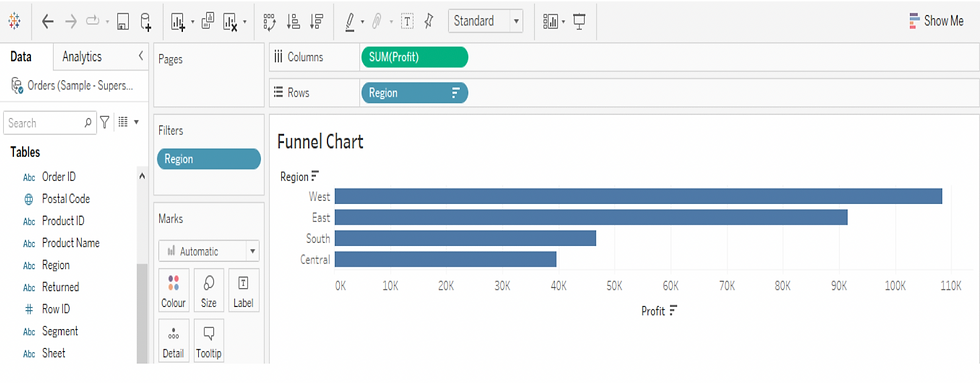Click the Region pill on Rows
Viewport: 980px width, 383px height.
pyautogui.click(x=414, y=93)
